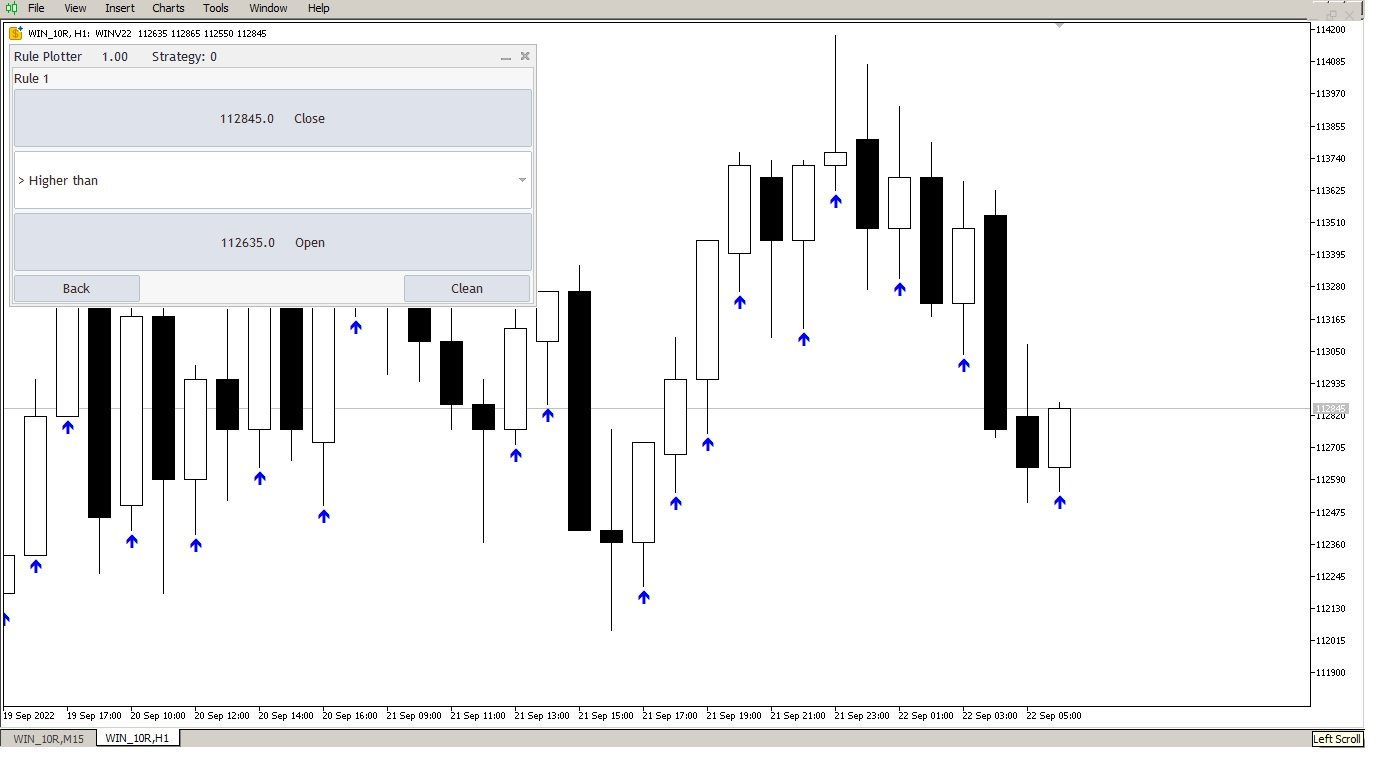Click the '112635.0 Open' value field
The image size is (1378, 768).
tap(272, 242)
